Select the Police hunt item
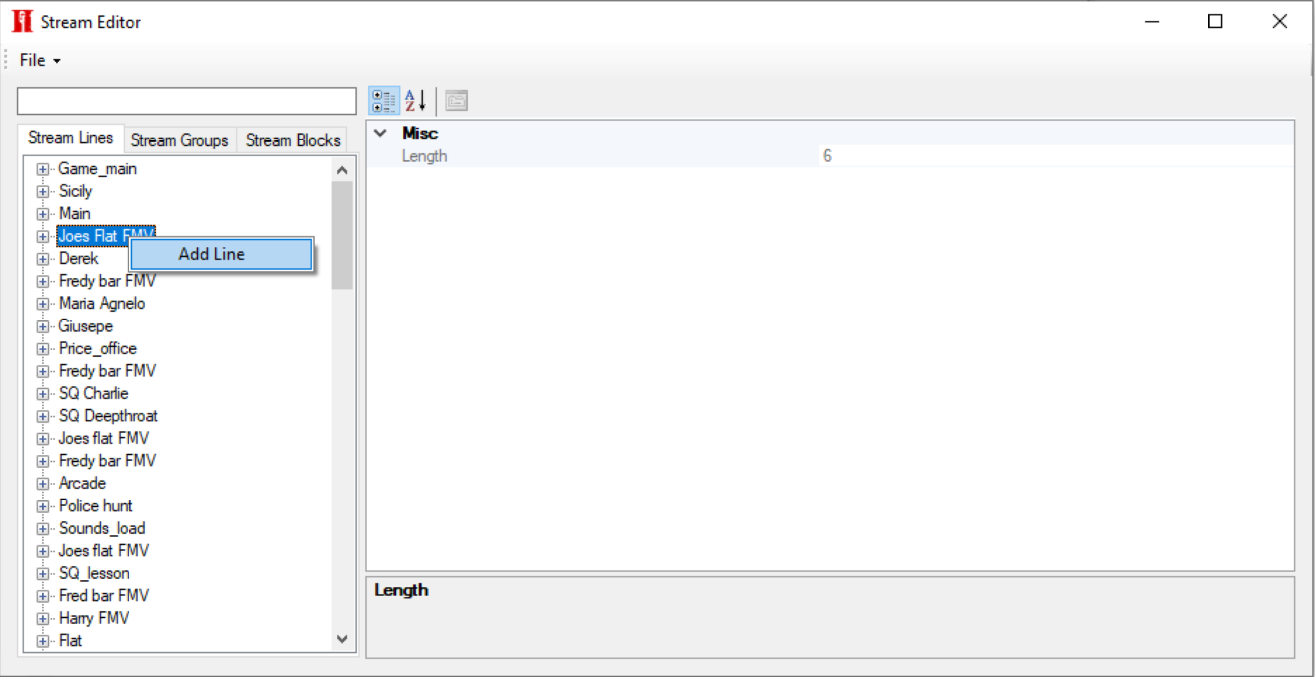The width and height of the screenshot is (1315, 677). [x=95, y=506]
